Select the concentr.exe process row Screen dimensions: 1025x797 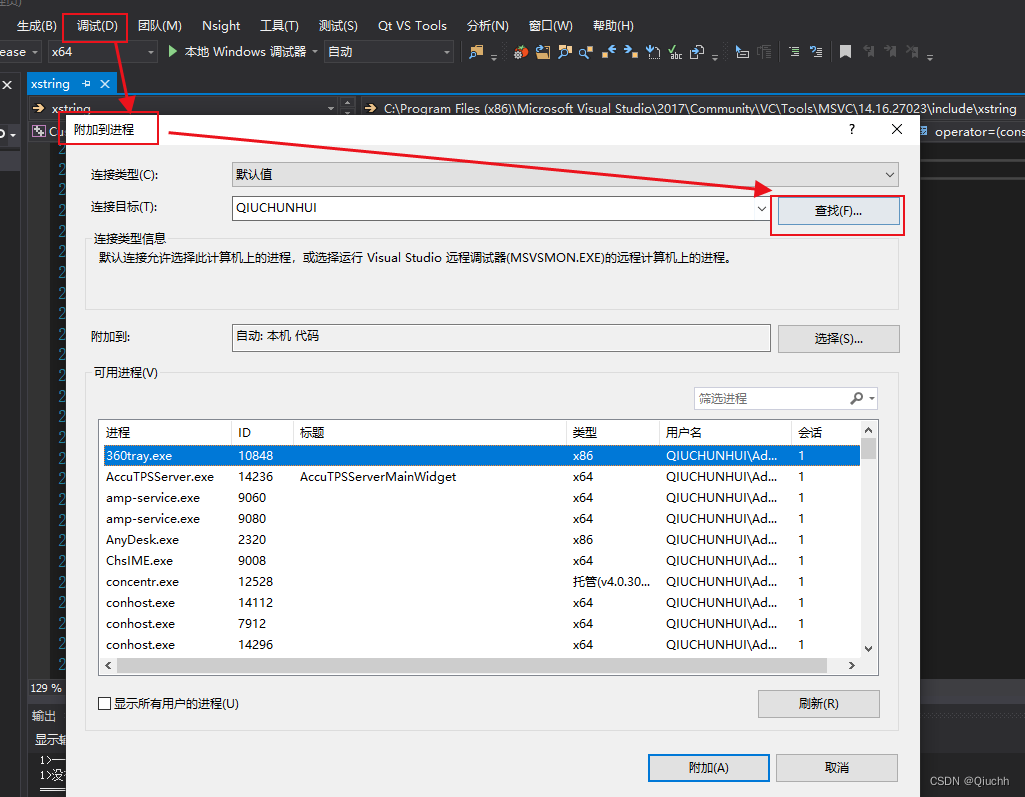click(x=482, y=581)
